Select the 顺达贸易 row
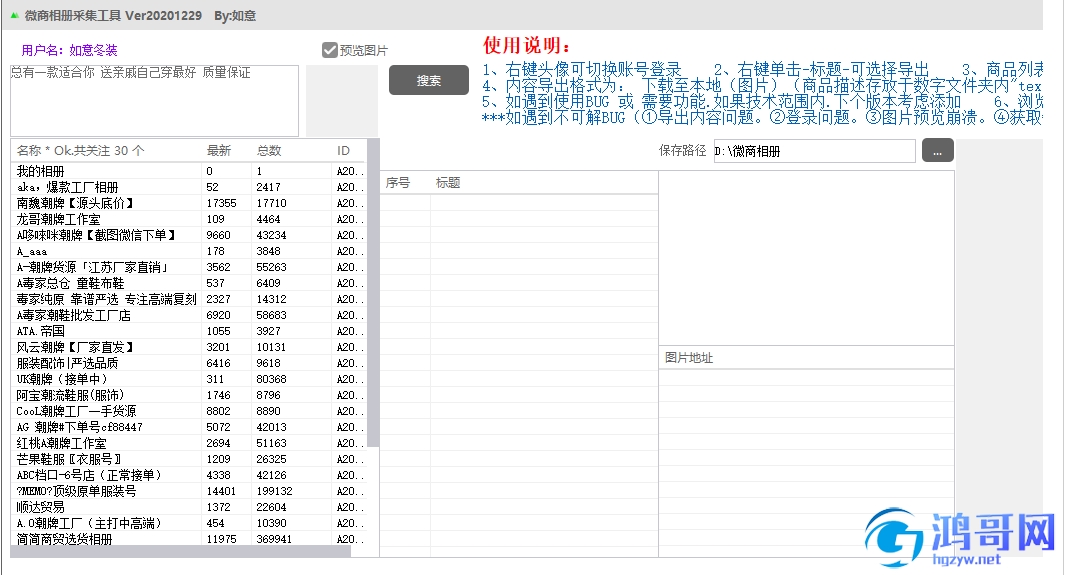The height and width of the screenshot is (575, 1065). [x=189, y=507]
